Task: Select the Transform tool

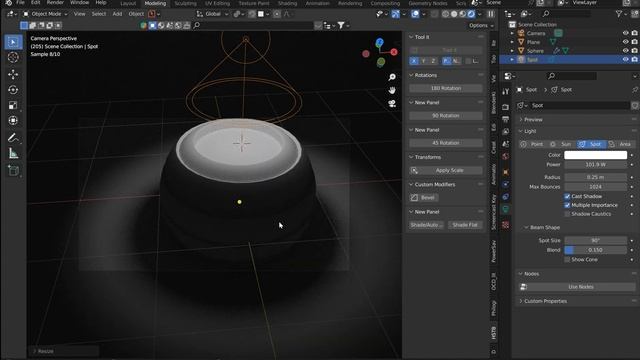Action: 13,121
